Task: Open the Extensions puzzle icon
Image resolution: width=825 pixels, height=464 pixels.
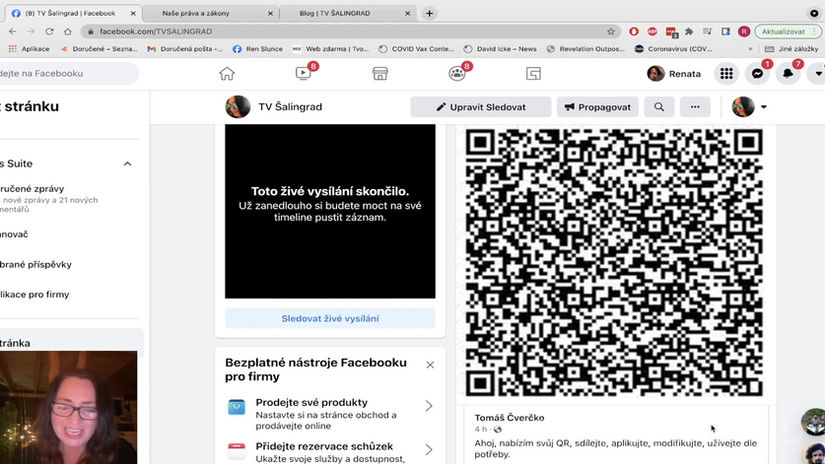Action: (x=689, y=32)
